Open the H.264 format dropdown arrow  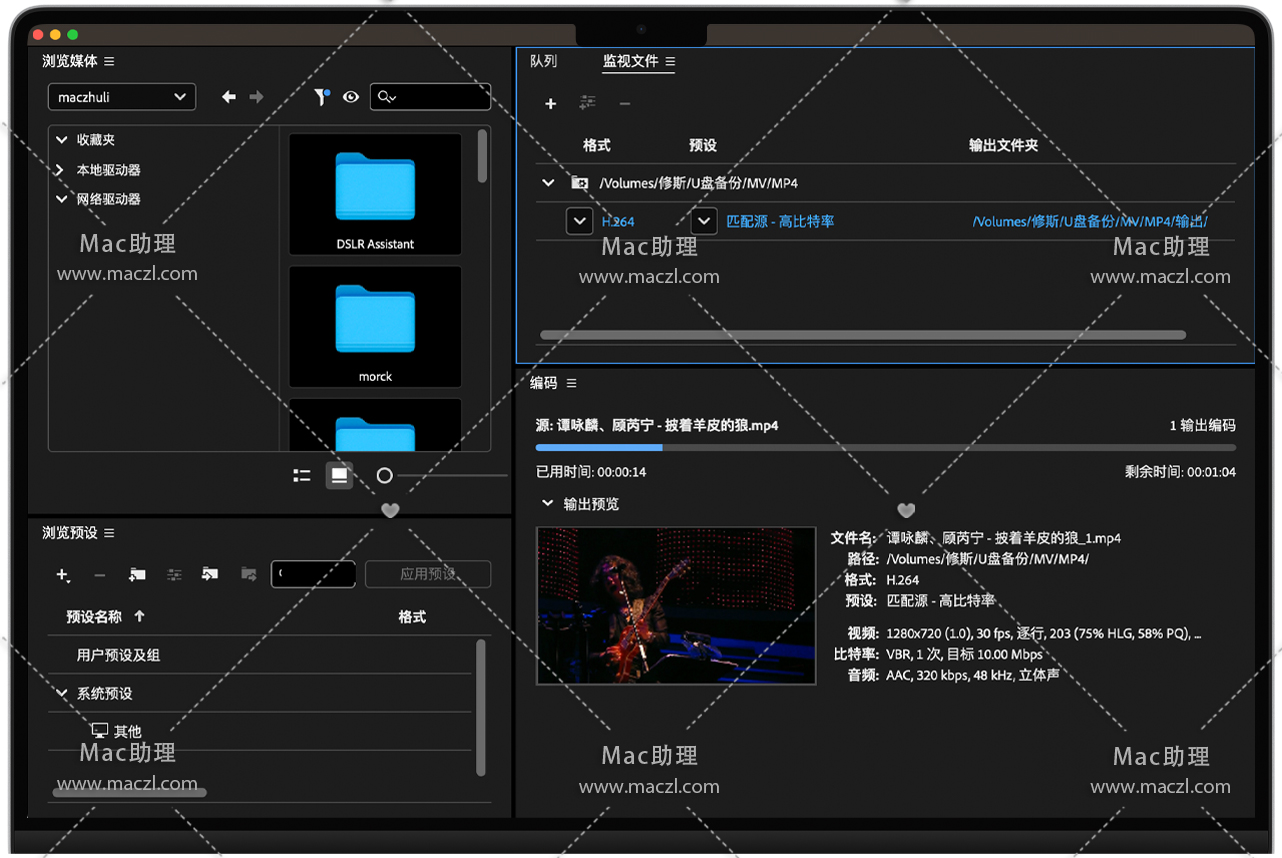click(x=580, y=221)
